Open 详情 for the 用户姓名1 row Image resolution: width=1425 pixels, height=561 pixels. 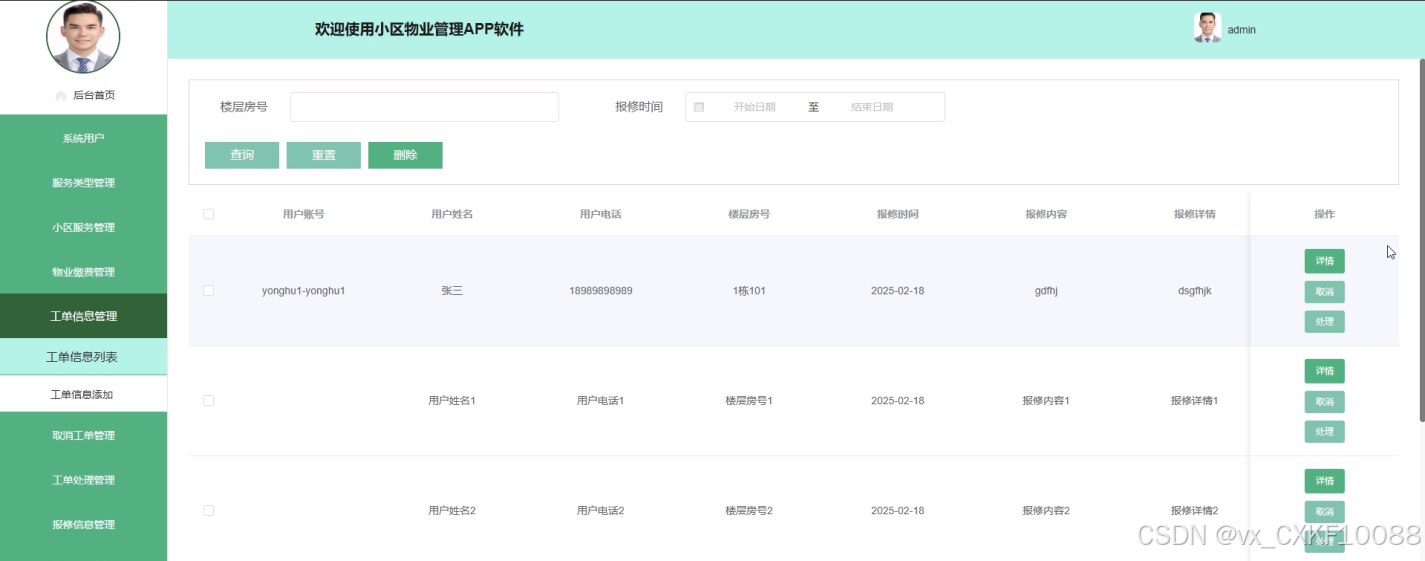1324,371
